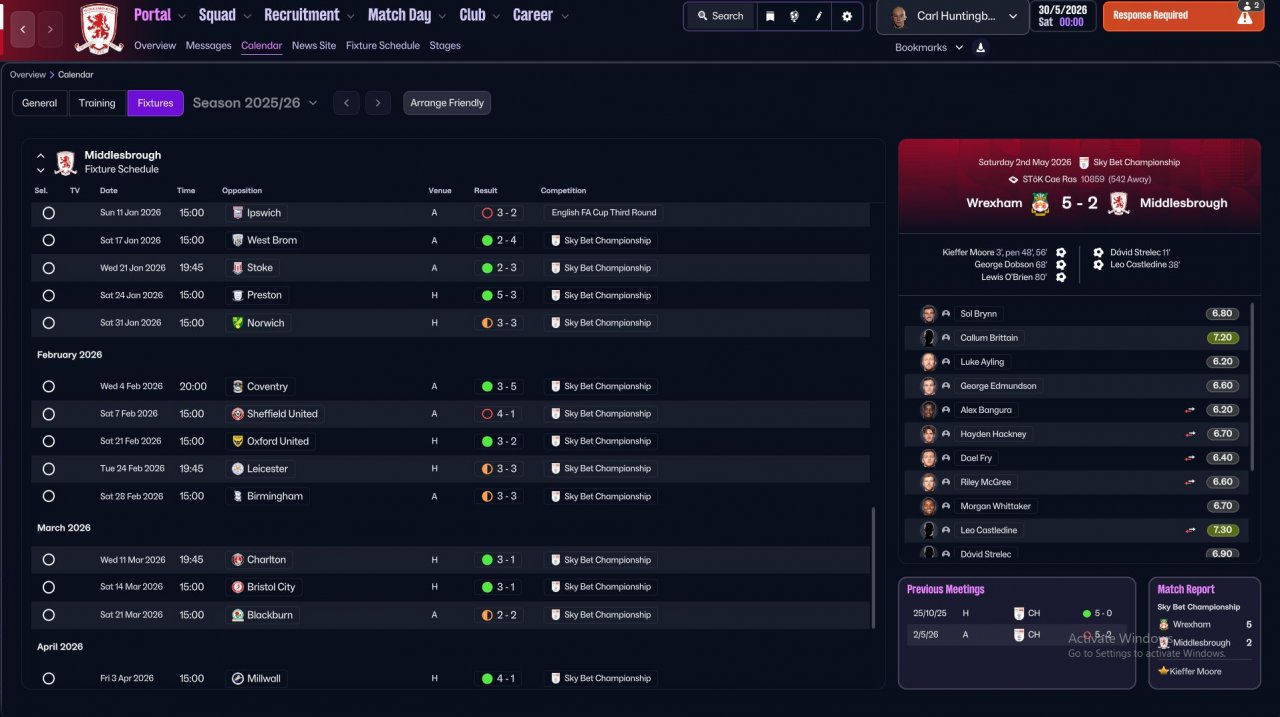Click the bookmarks download icon
The height and width of the screenshot is (717, 1280).
[981, 47]
